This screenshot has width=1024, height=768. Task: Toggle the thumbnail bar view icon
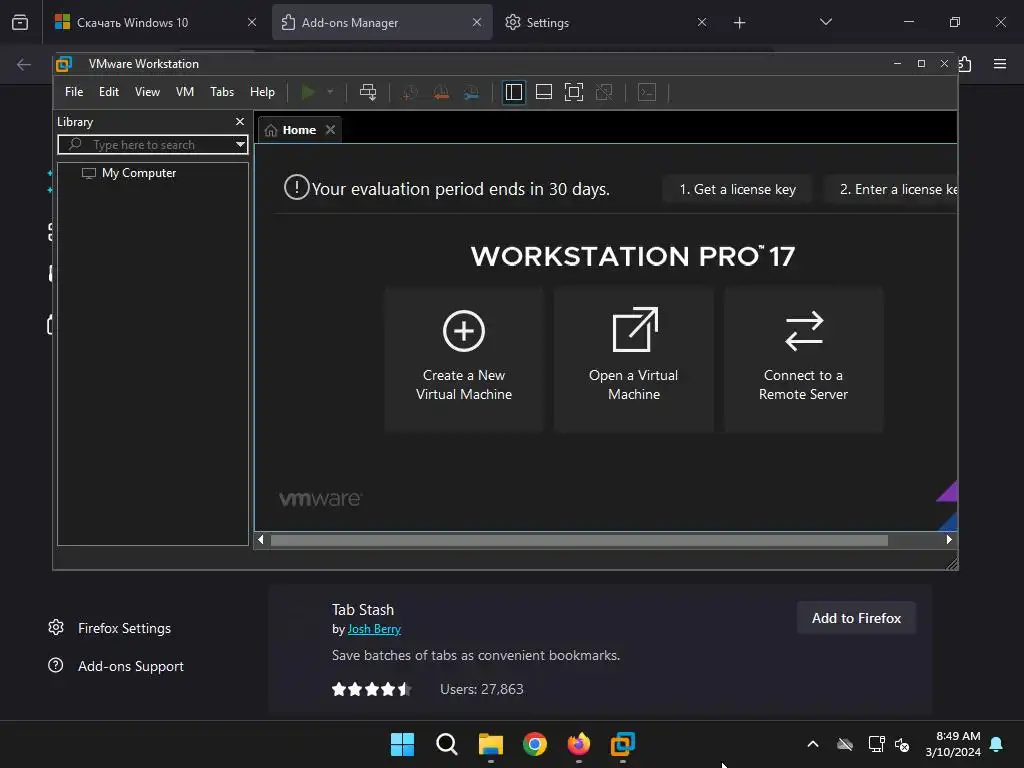544,92
